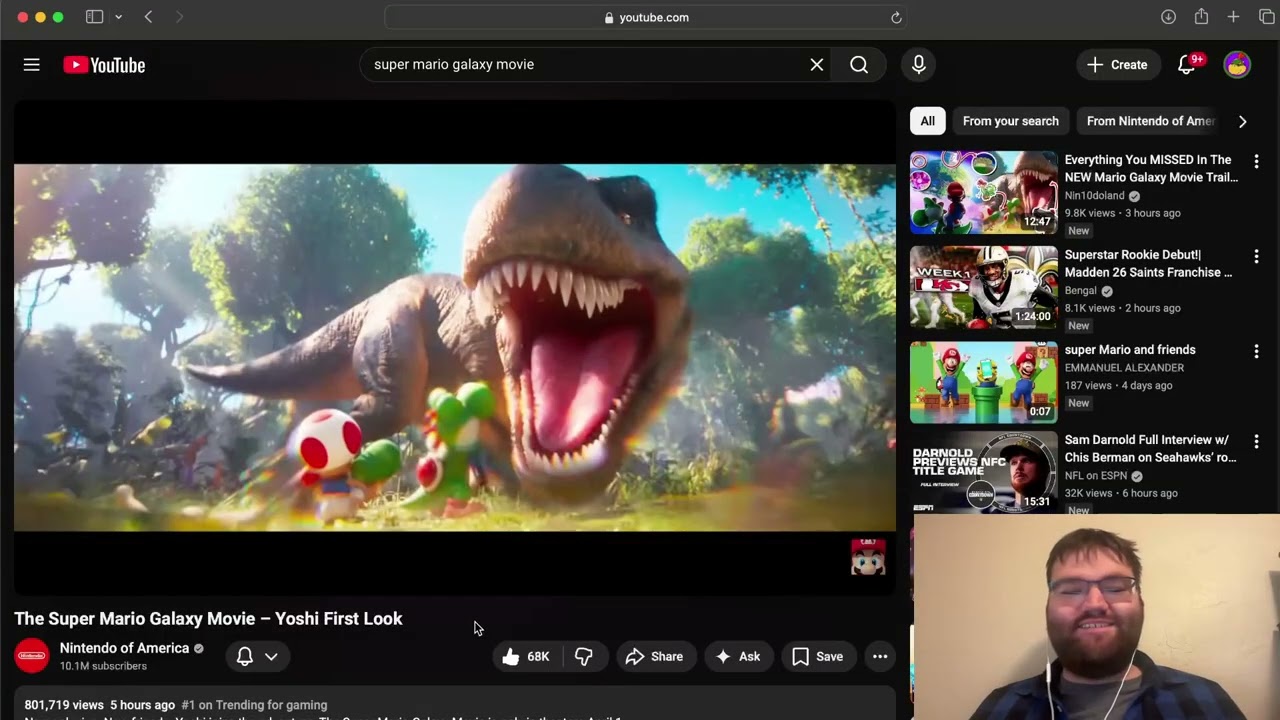Start voice search with the microphone
The height and width of the screenshot is (720, 1280).
(x=919, y=64)
